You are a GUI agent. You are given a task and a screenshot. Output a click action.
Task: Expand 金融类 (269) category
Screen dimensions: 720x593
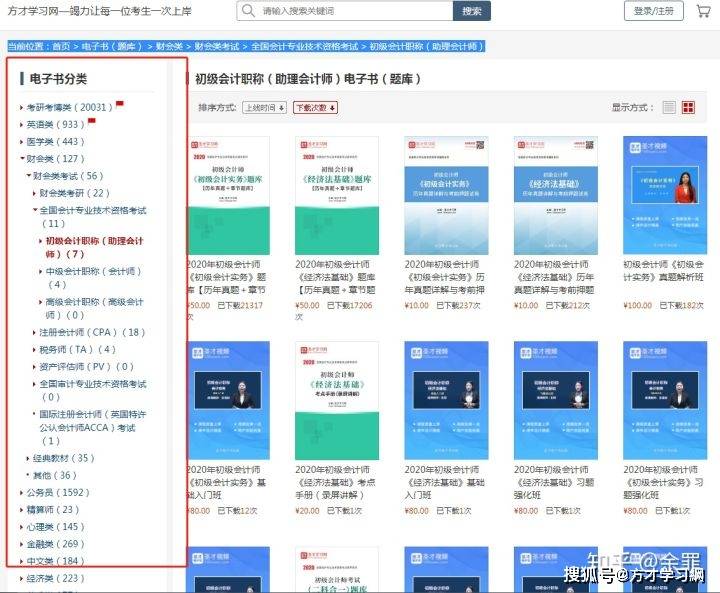[55, 544]
